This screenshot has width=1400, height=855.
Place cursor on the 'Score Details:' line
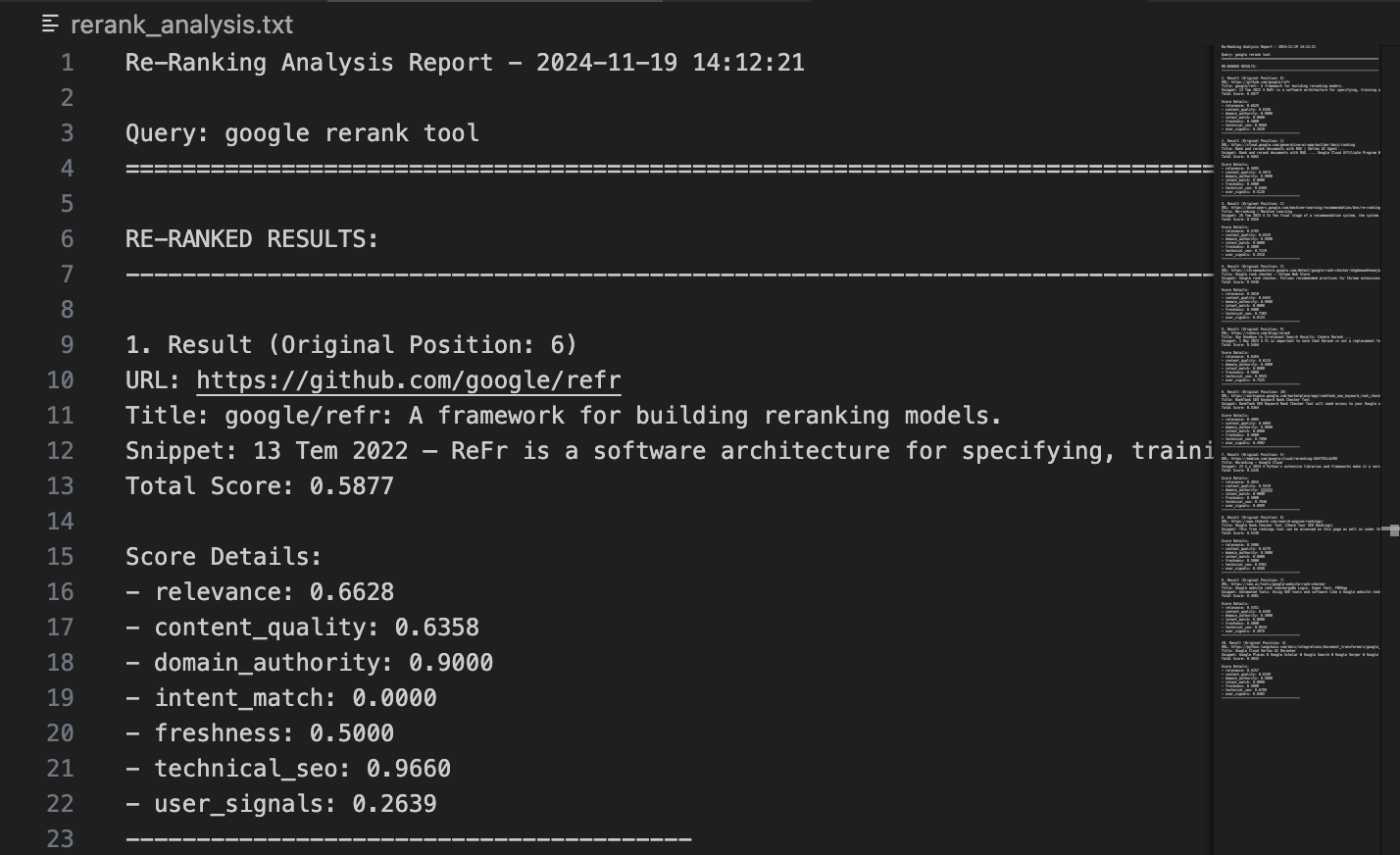tap(224, 557)
